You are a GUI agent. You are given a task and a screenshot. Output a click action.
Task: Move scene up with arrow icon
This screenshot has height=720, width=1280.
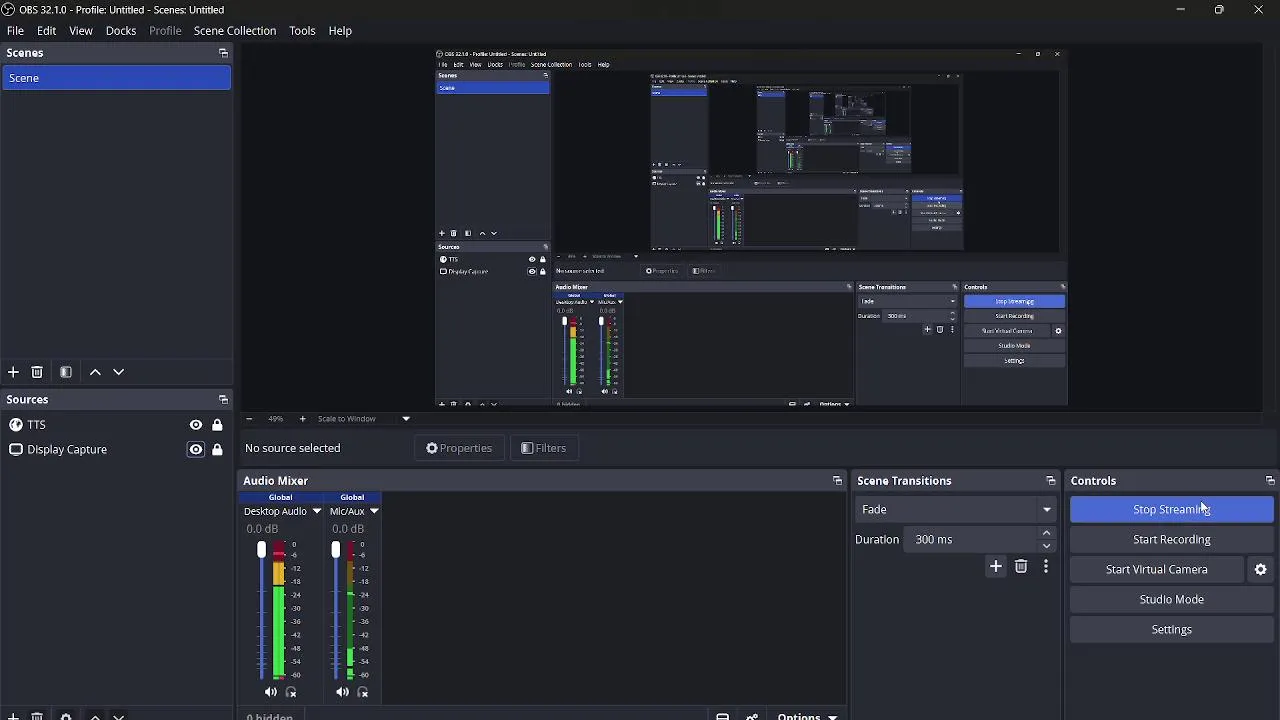(x=95, y=372)
